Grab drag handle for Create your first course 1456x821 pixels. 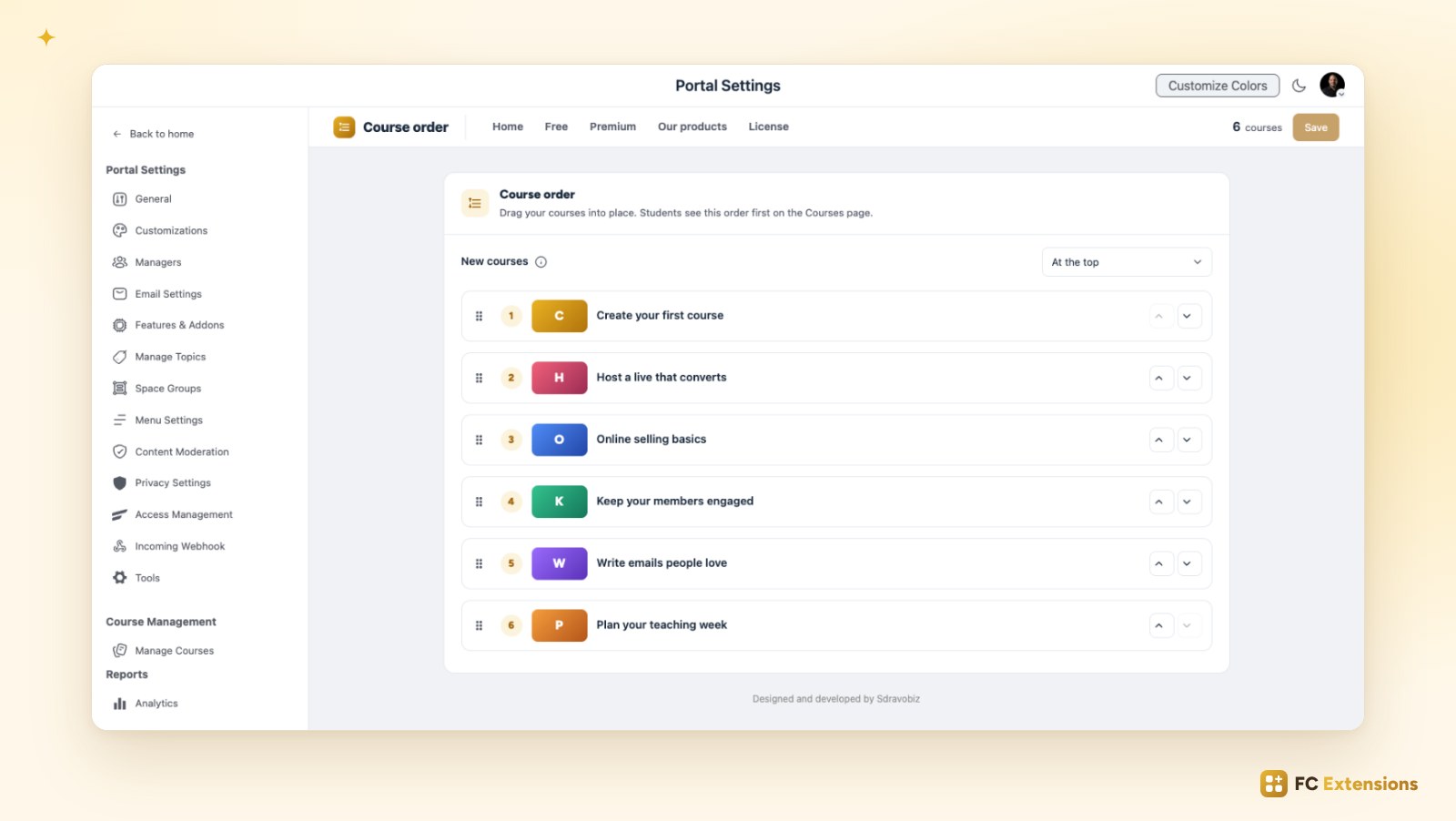(479, 316)
